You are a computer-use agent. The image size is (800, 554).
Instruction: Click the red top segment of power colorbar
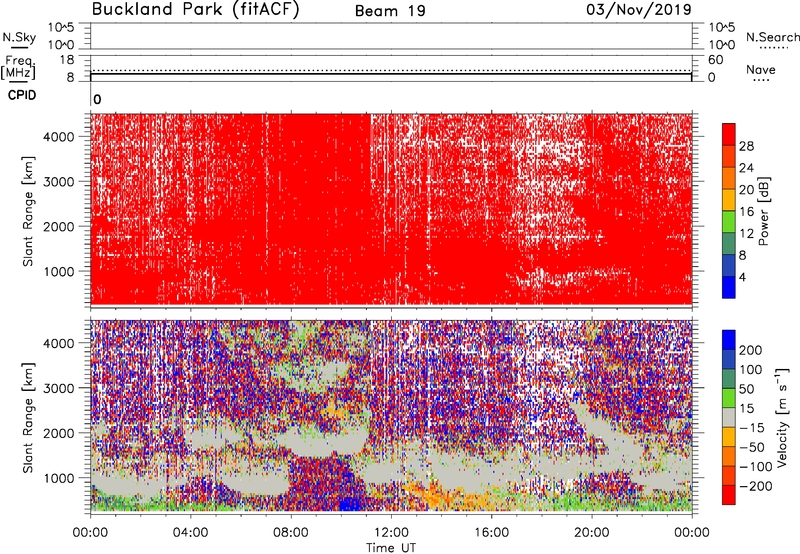click(x=729, y=134)
